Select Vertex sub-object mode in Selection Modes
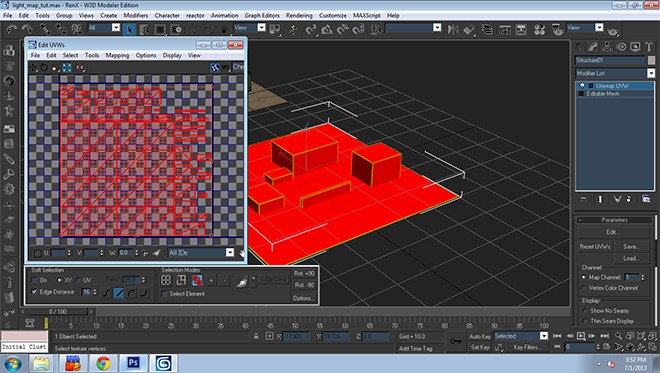This screenshot has width=660, height=373. pyautogui.click(x=165, y=280)
